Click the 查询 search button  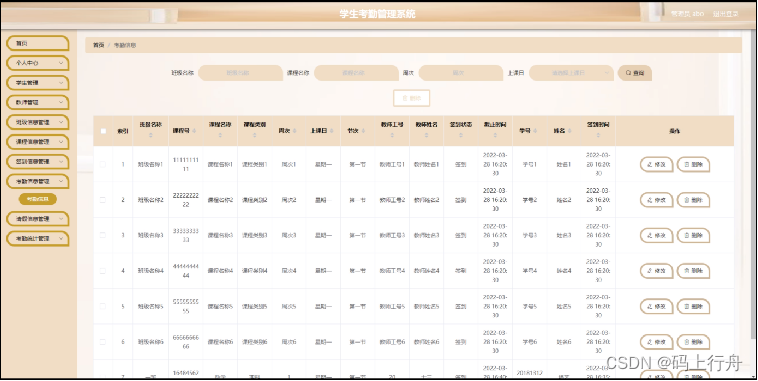(635, 73)
